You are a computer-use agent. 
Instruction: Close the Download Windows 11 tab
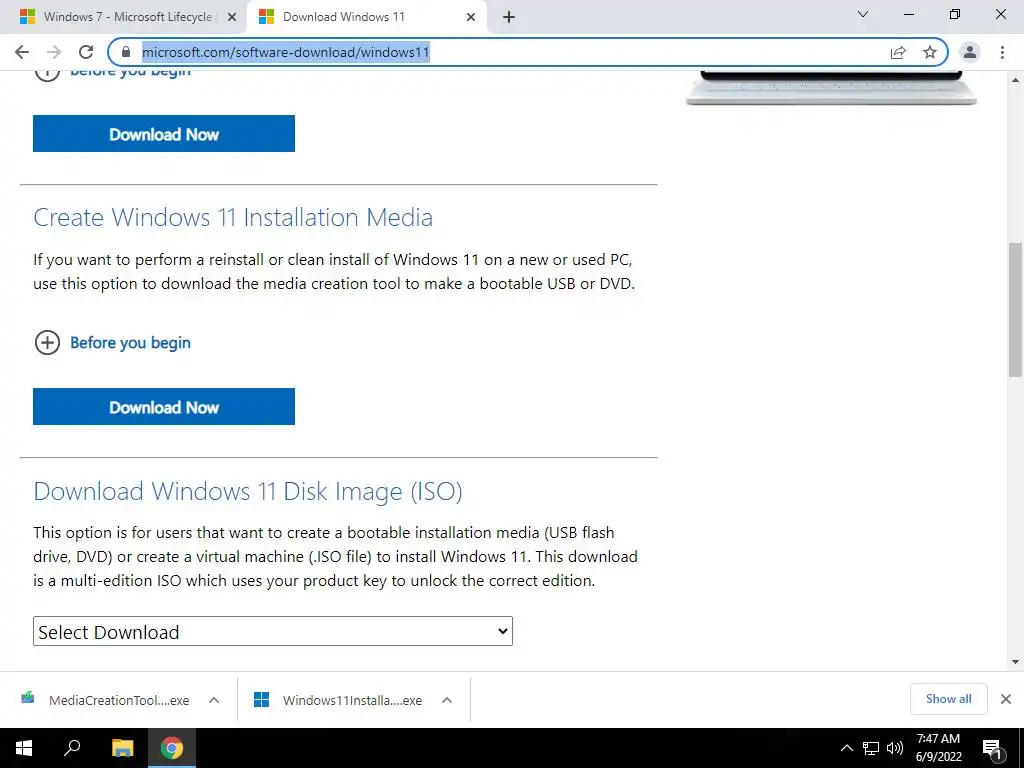tap(471, 17)
